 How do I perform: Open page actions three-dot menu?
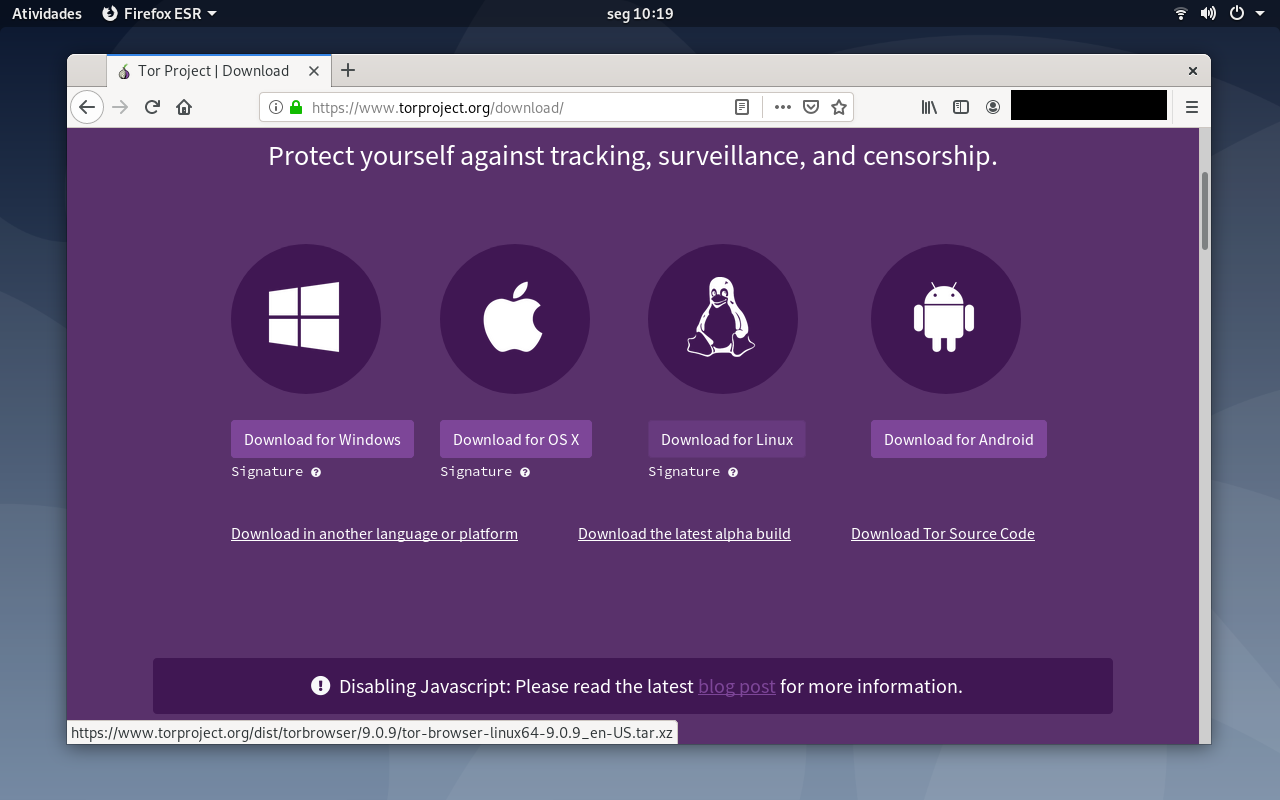point(783,107)
